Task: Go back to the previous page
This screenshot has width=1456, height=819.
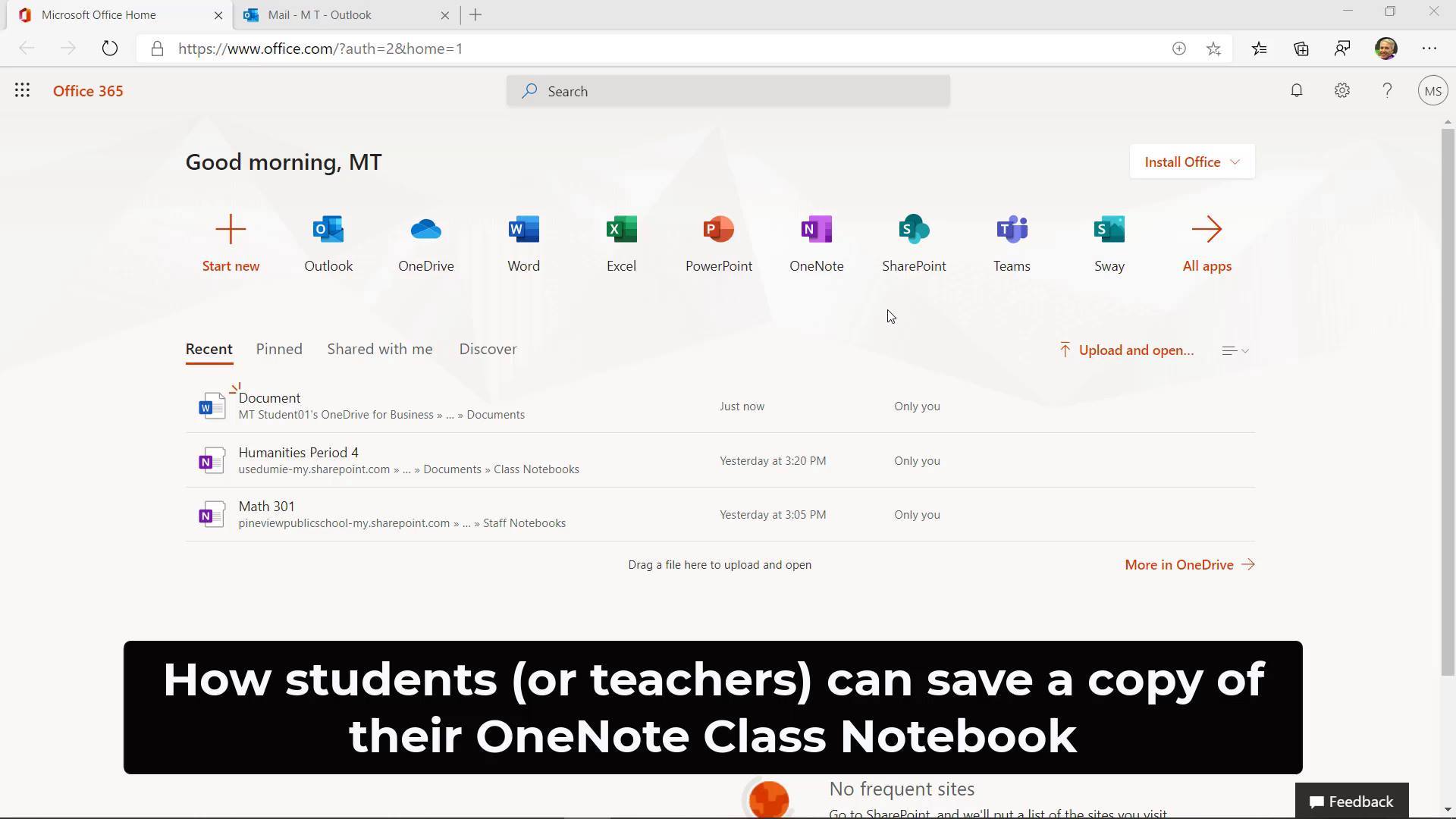Action: (27, 49)
